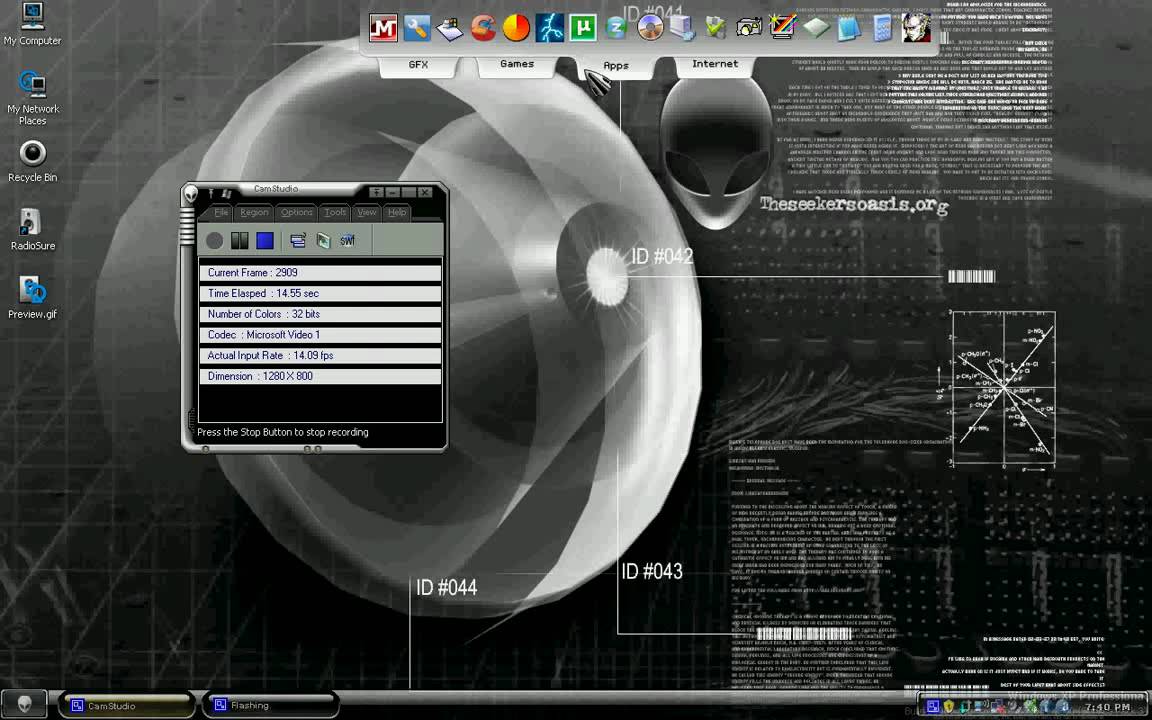Image resolution: width=1152 pixels, height=720 pixels.
Task: Open the camera photo app in dock
Action: [x=749, y=29]
